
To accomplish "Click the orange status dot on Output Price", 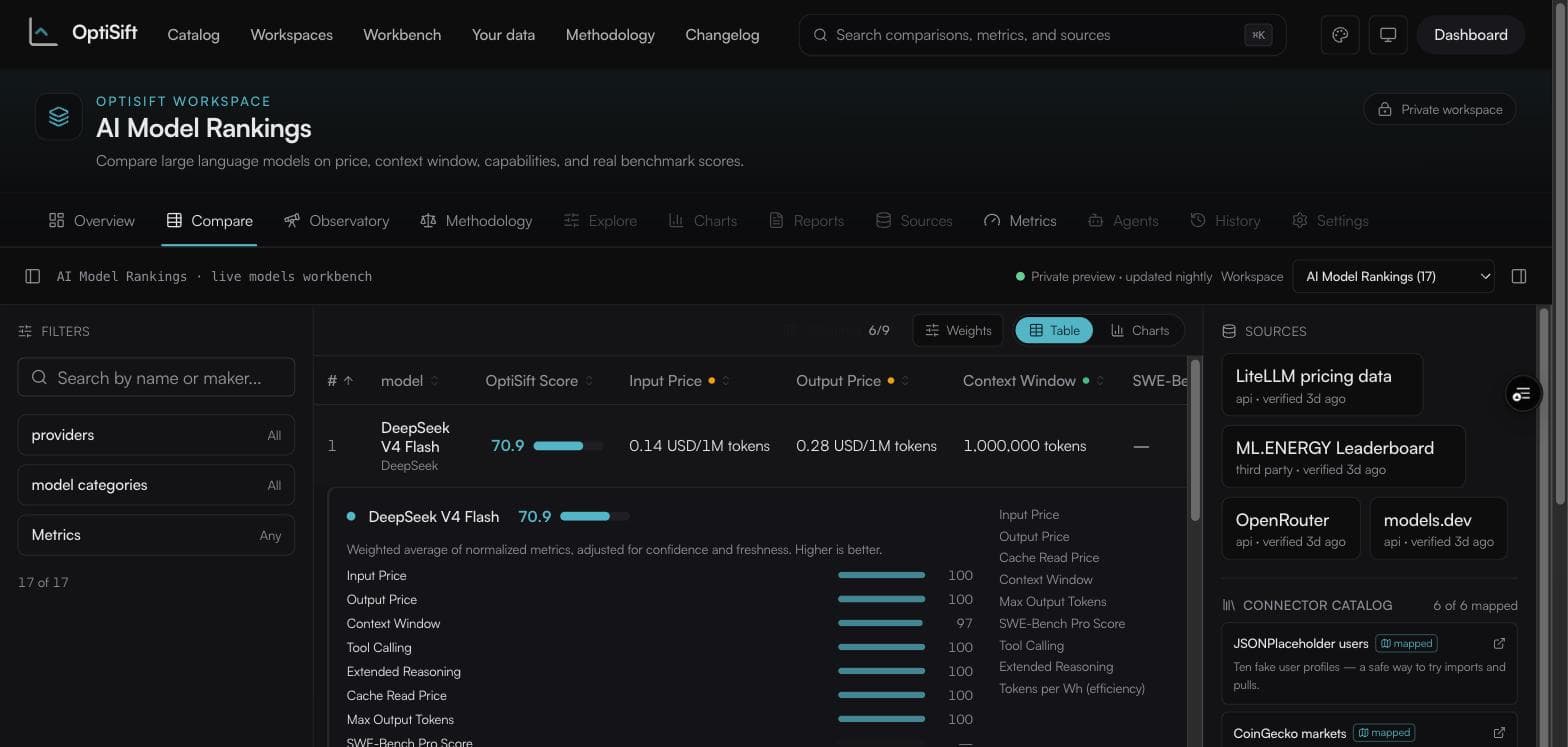I will (x=891, y=380).
